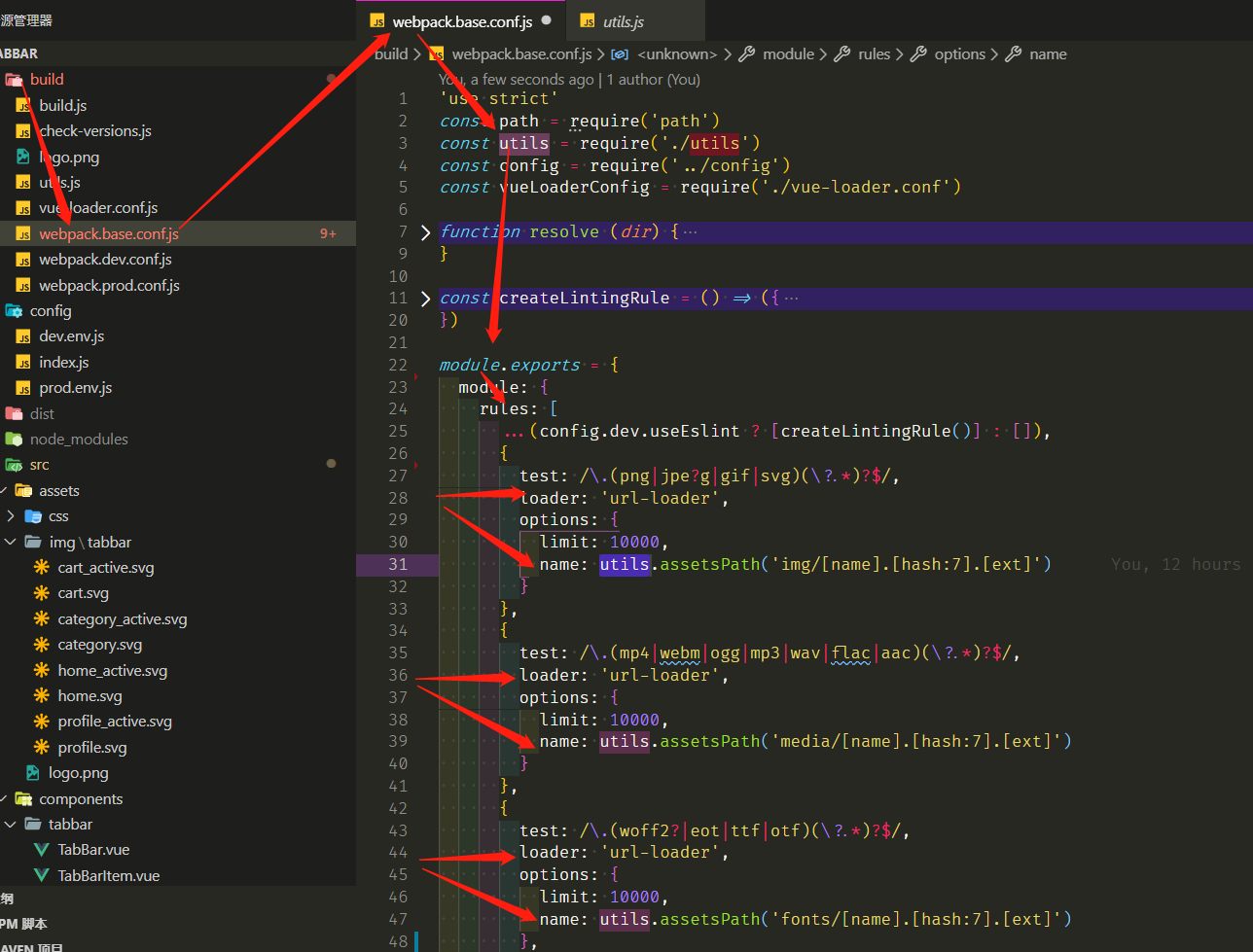Open prod.env.js file
The width and height of the screenshot is (1253, 952).
coord(76,388)
